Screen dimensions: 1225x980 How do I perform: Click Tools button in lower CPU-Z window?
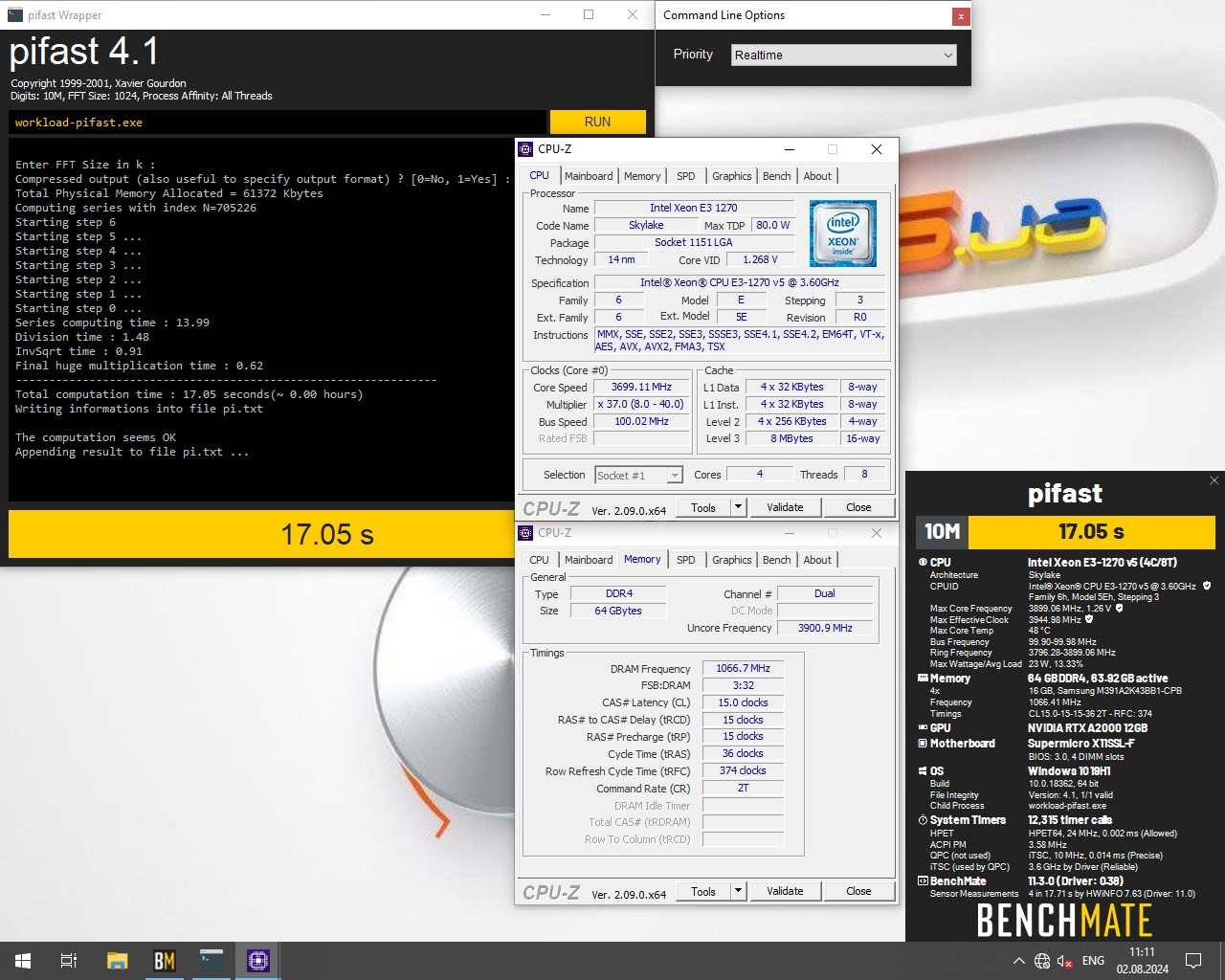703,891
